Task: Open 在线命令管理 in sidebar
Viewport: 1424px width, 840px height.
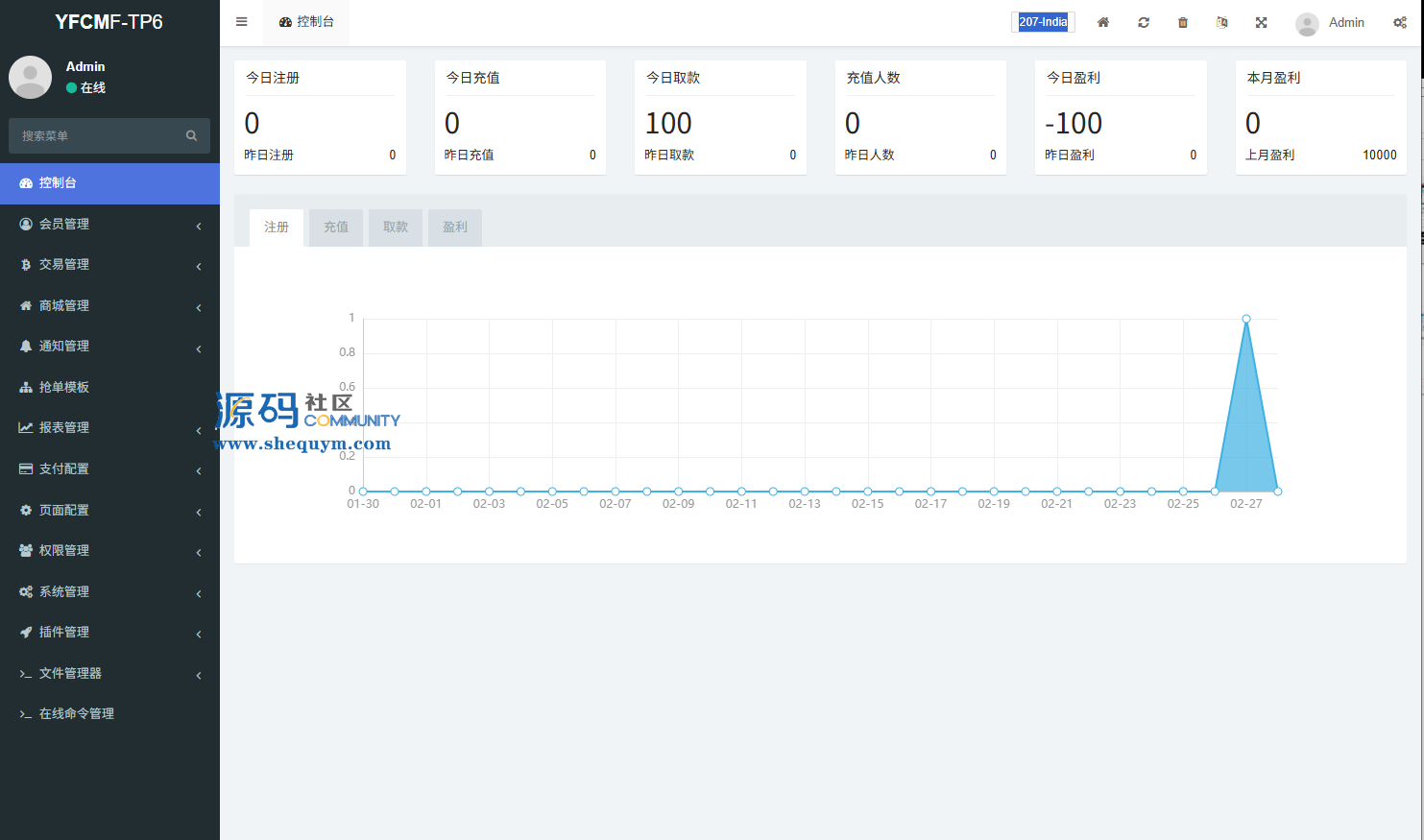Action: pos(77,713)
